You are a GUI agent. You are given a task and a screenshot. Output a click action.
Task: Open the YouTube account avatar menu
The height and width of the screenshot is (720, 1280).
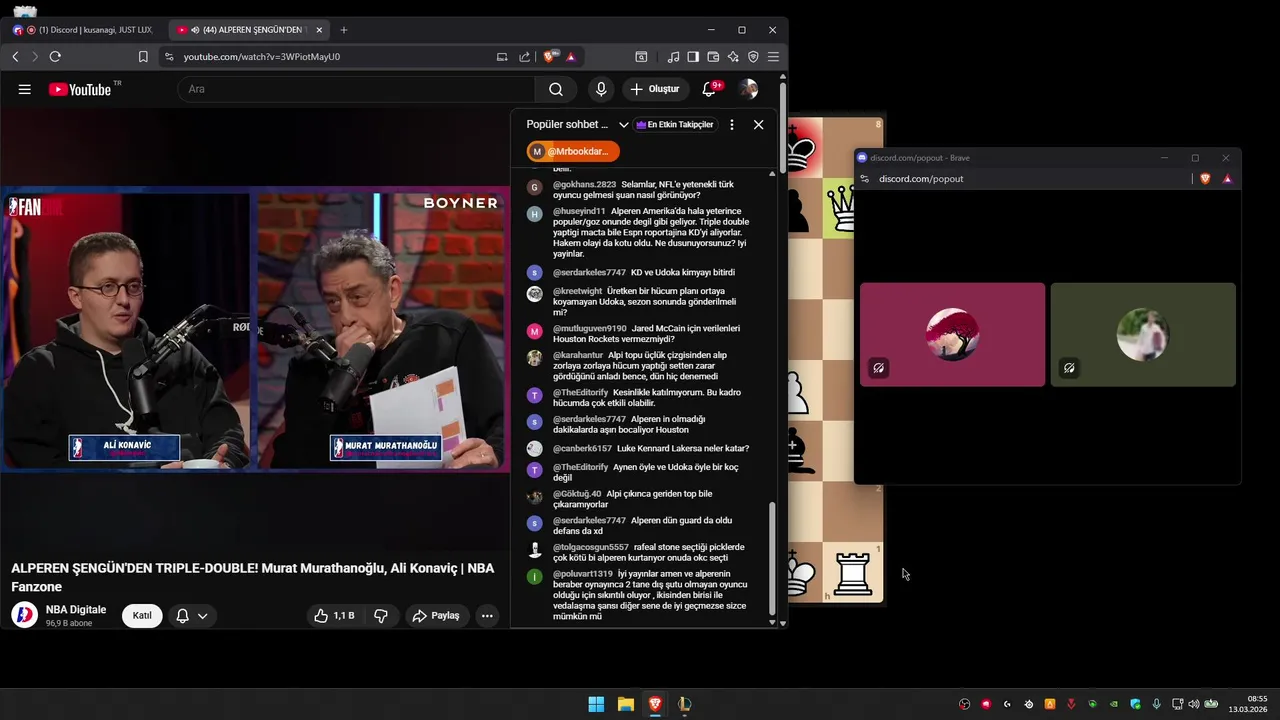coord(748,89)
